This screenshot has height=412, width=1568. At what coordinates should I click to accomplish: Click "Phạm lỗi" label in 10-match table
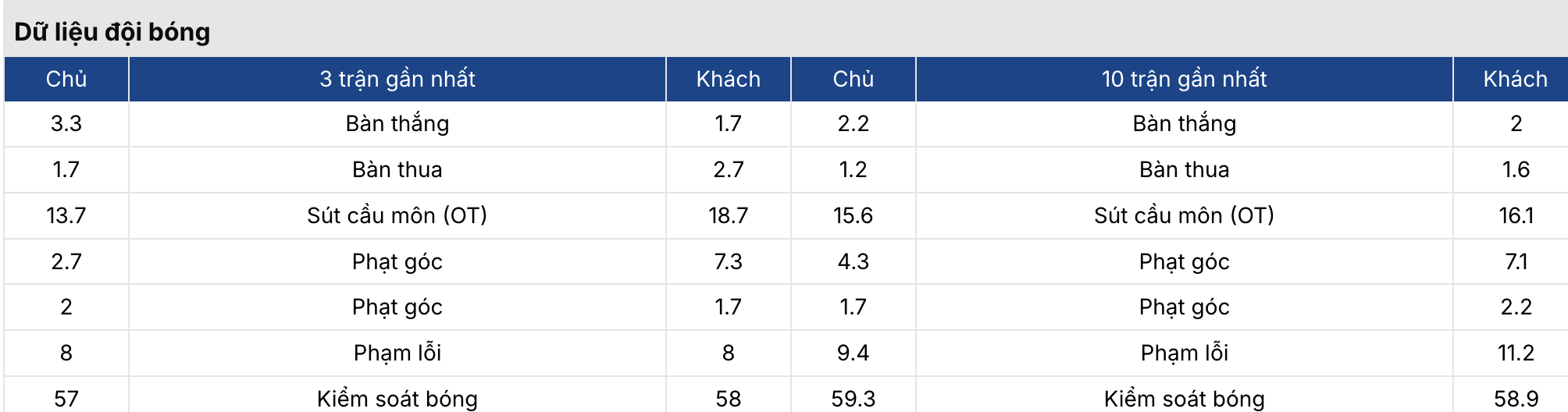point(1184,353)
